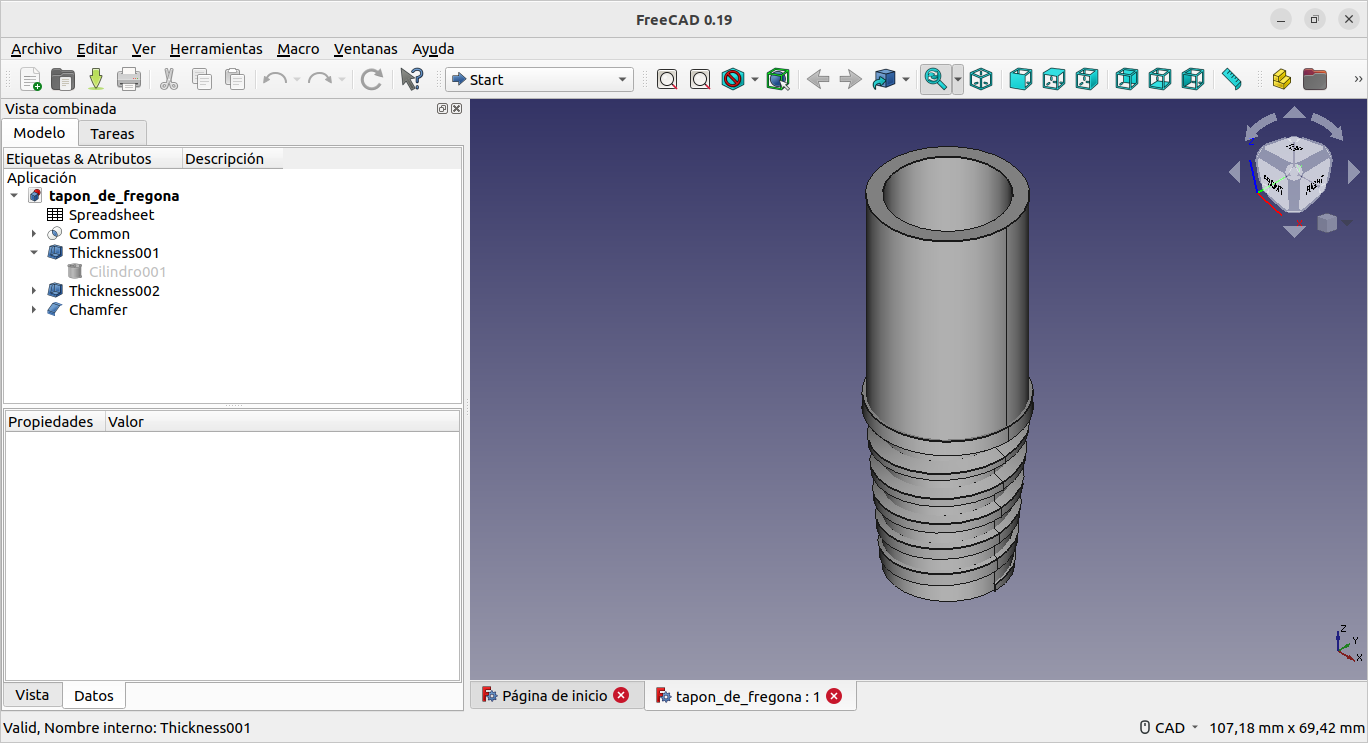Click the green Save document arrow icon
The height and width of the screenshot is (743, 1368).
click(x=96, y=79)
